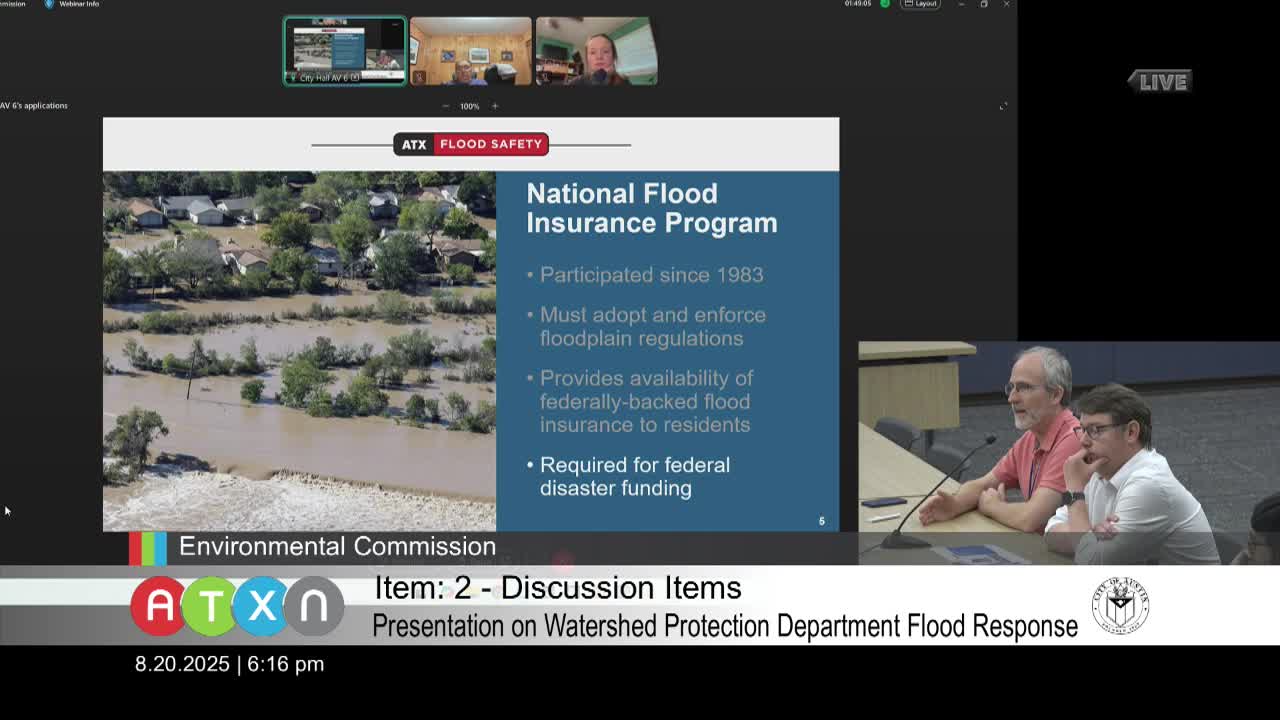
Task: Select the wood-paneled room participant thumbnail
Action: pos(470,51)
